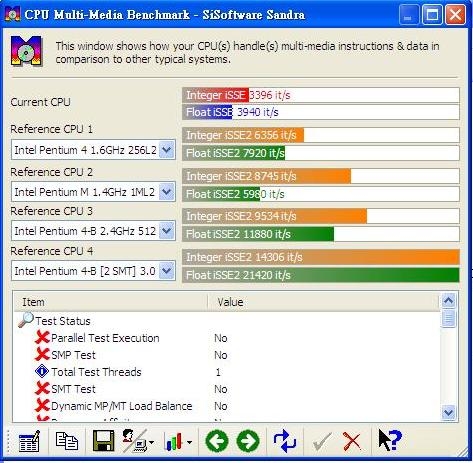473x463 pixels.
Task: Select the SMT Test row
Action: click(x=227, y=389)
